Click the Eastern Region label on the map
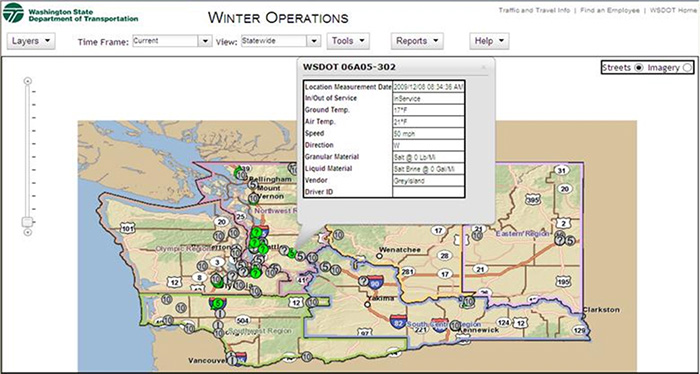The height and width of the screenshot is (374, 700). [x=524, y=233]
